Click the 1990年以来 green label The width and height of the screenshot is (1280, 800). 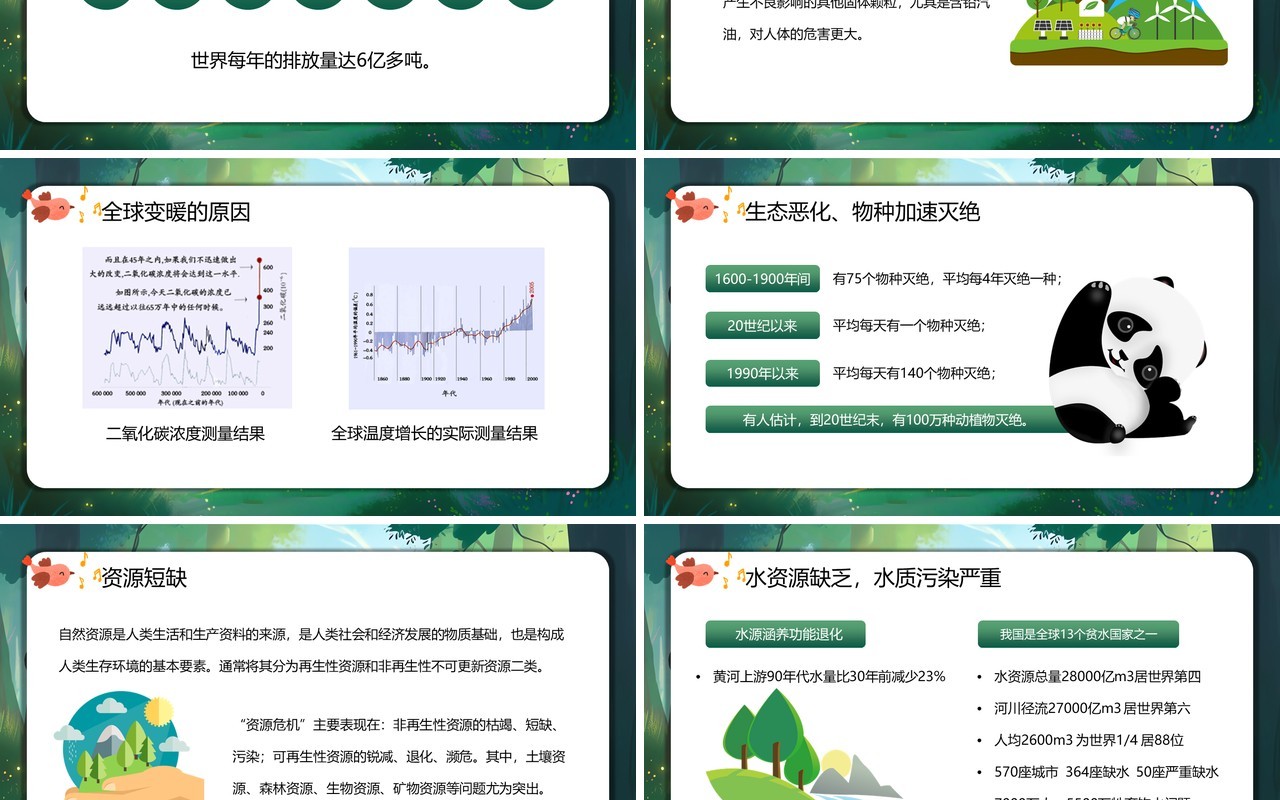point(763,374)
